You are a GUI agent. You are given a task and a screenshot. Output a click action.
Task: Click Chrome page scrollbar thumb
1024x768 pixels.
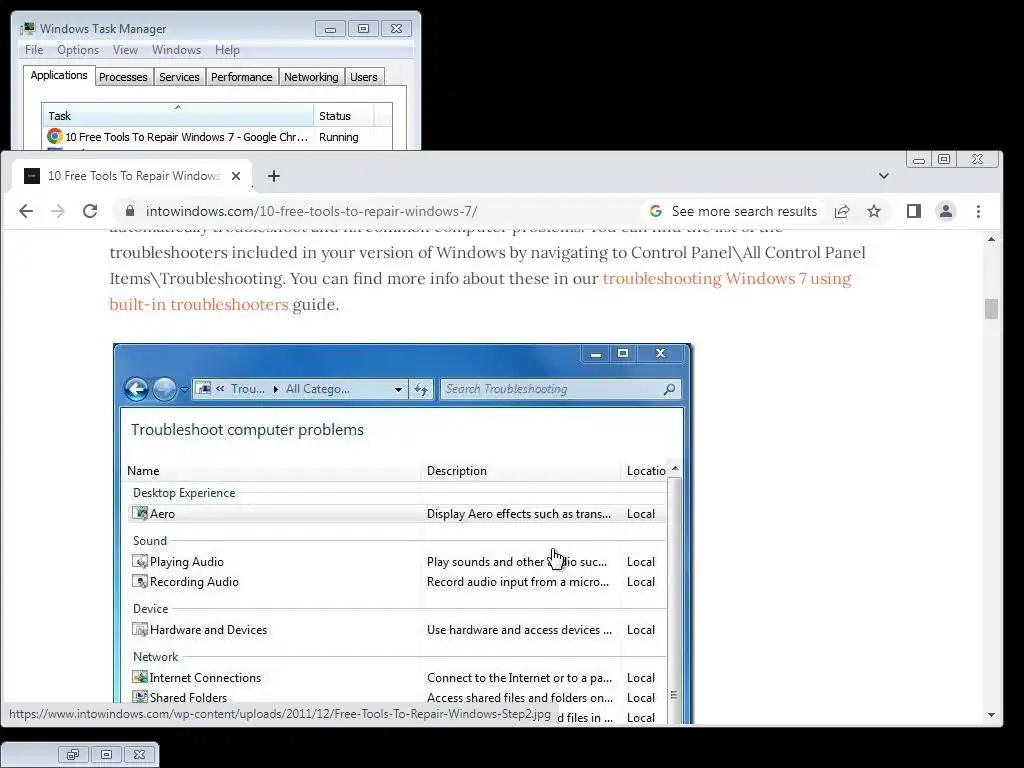pyautogui.click(x=991, y=309)
